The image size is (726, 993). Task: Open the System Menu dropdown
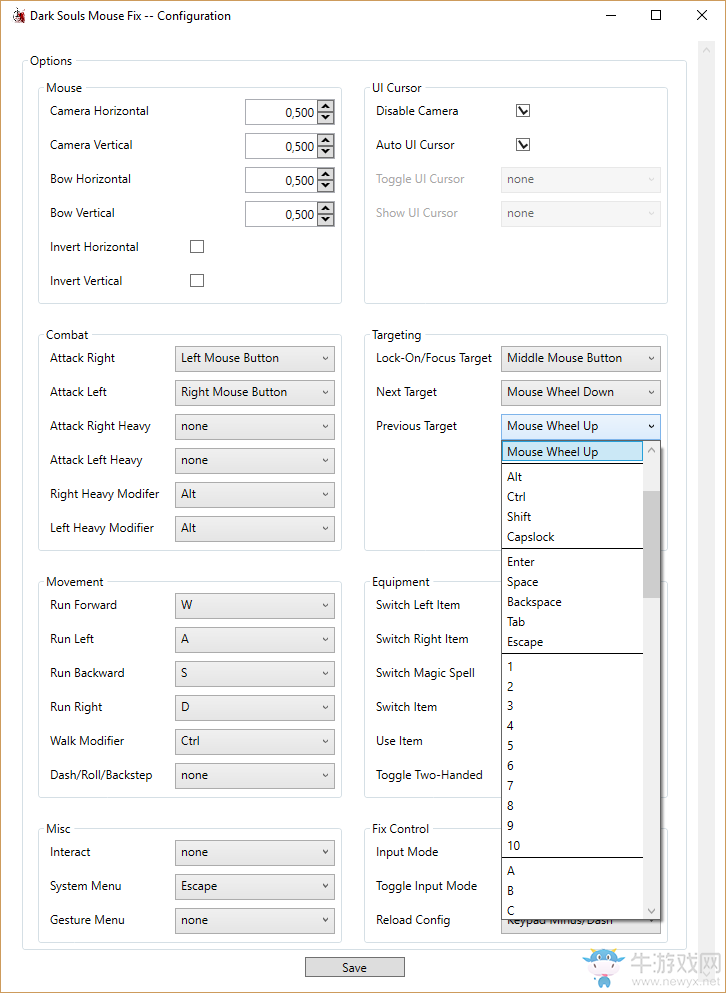[255, 887]
